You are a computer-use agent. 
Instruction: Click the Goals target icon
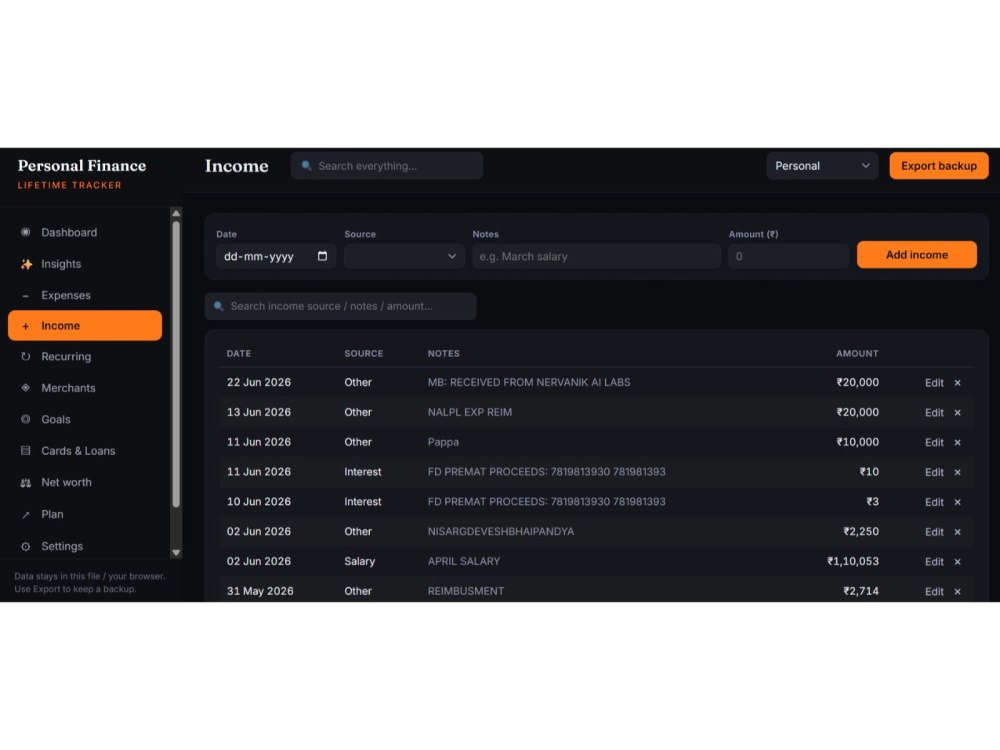[x=26, y=419]
